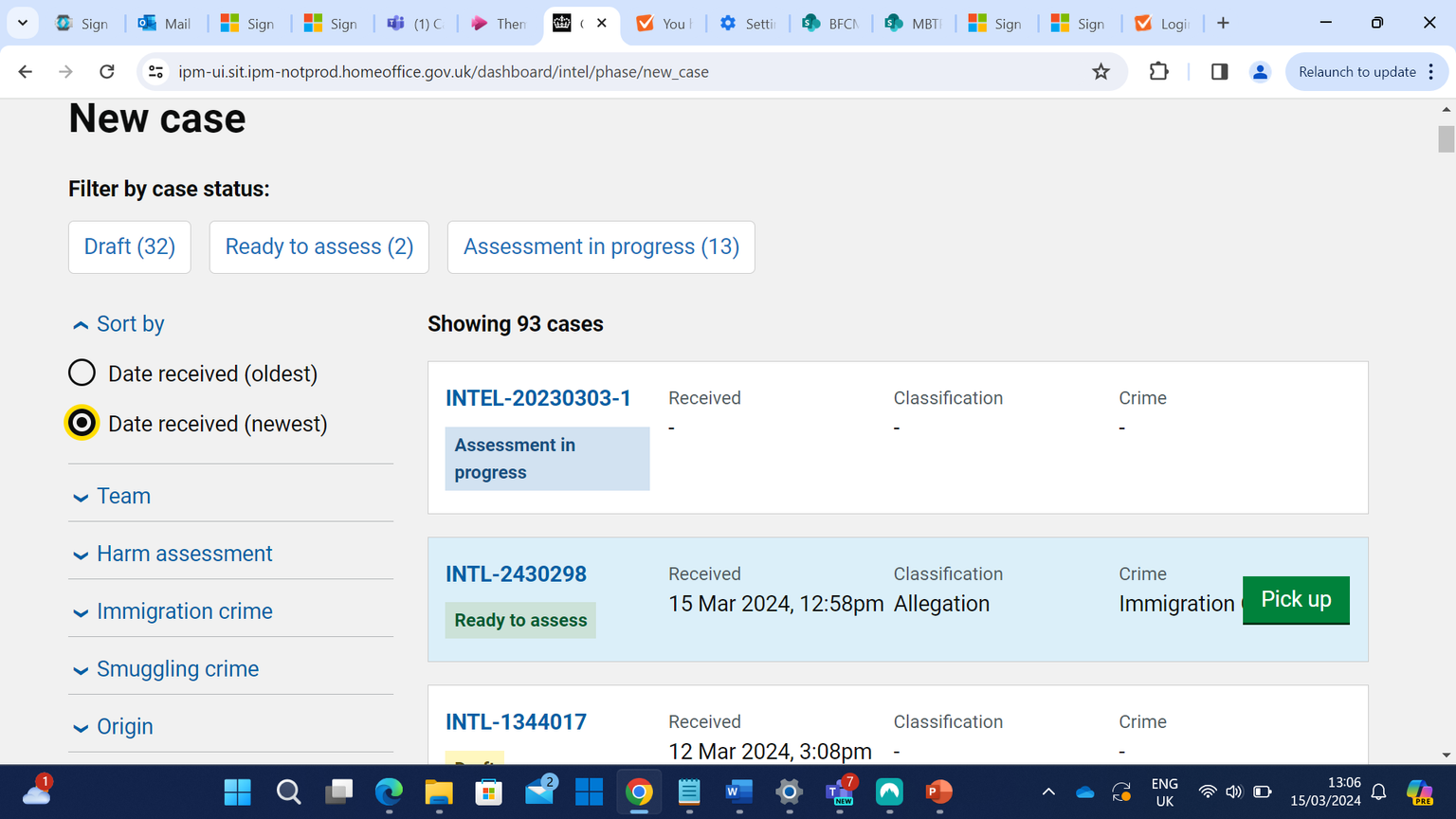Expand the Smuggling crime filter
The image size is (1456, 819).
(x=166, y=669)
